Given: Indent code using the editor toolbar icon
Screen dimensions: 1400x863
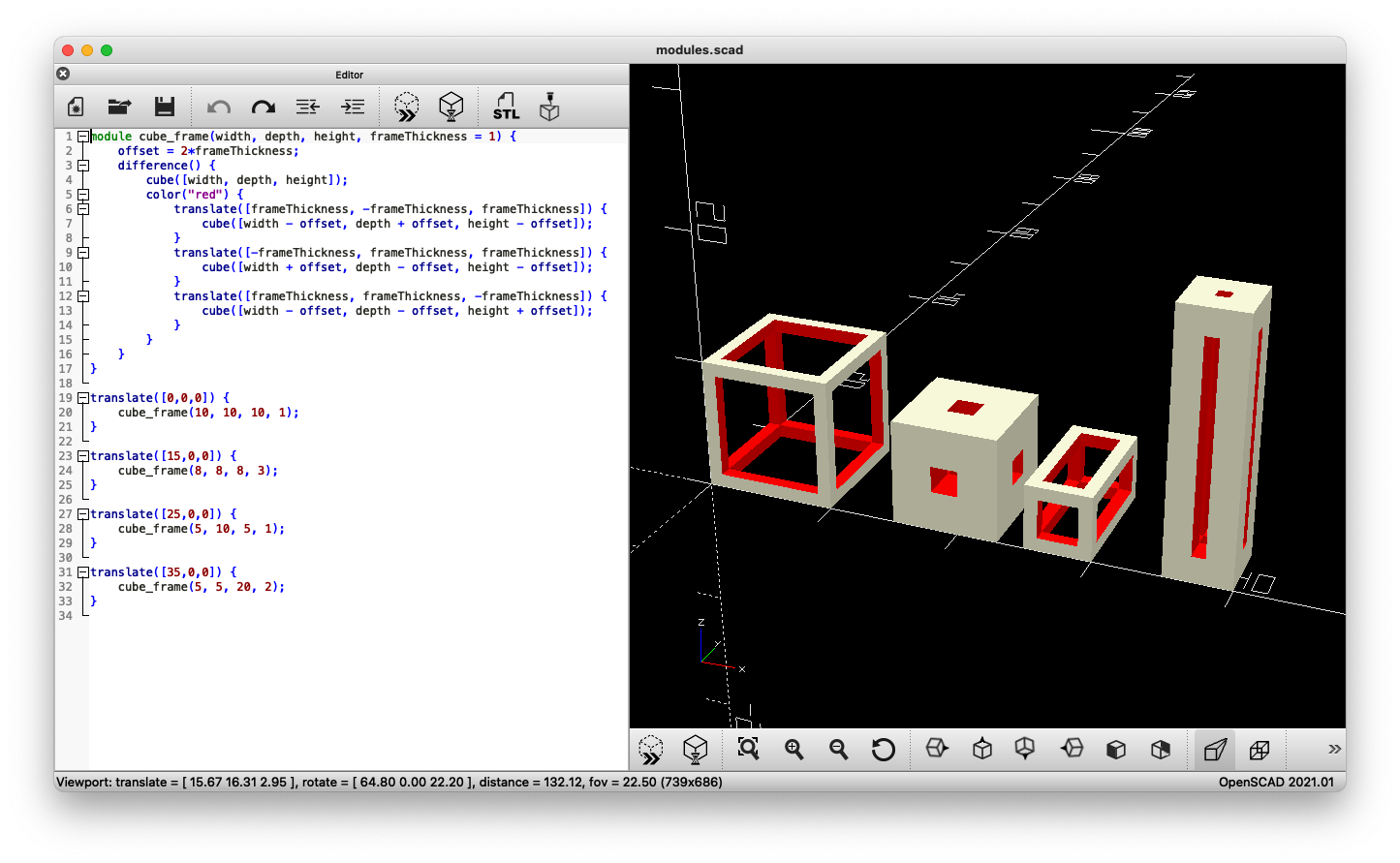Looking at the screenshot, I should pos(353,108).
